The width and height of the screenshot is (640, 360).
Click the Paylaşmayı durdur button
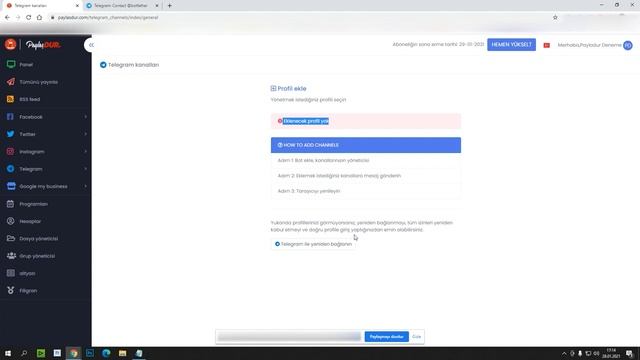(x=386, y=337)
